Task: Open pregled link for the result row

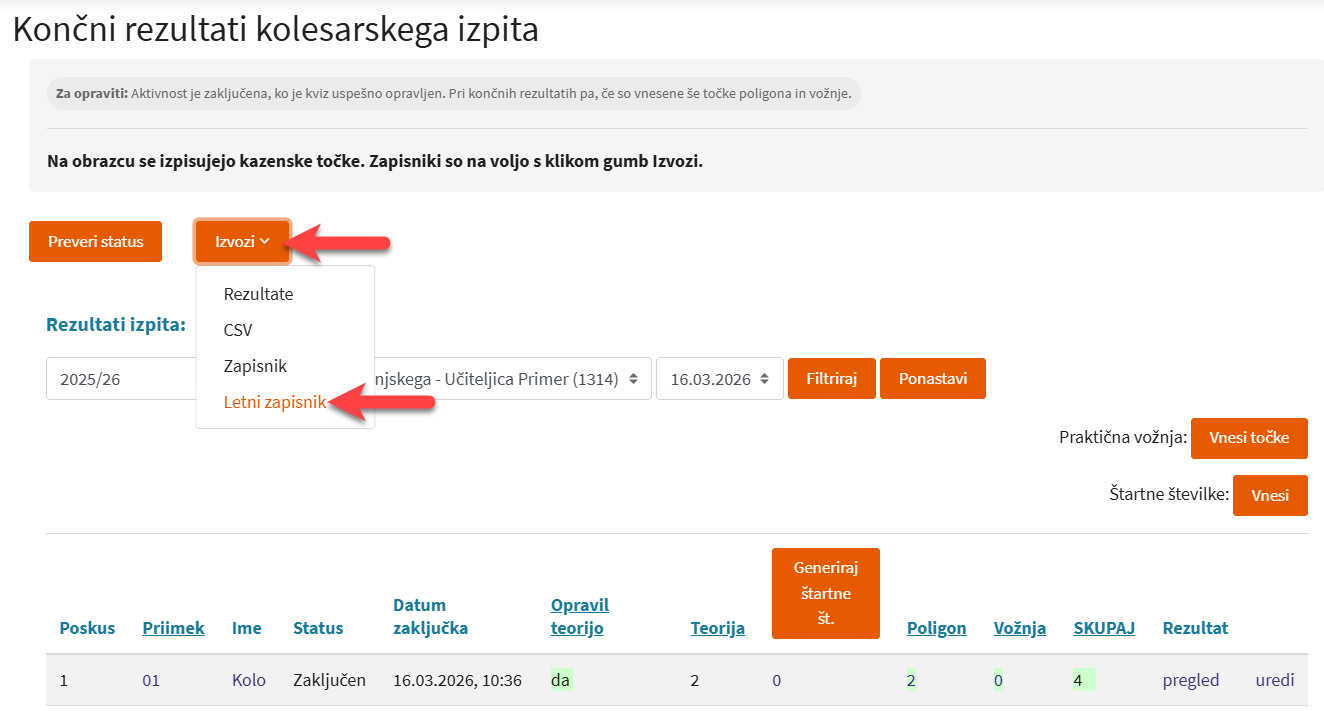Action: click(x=1190, y=680)
